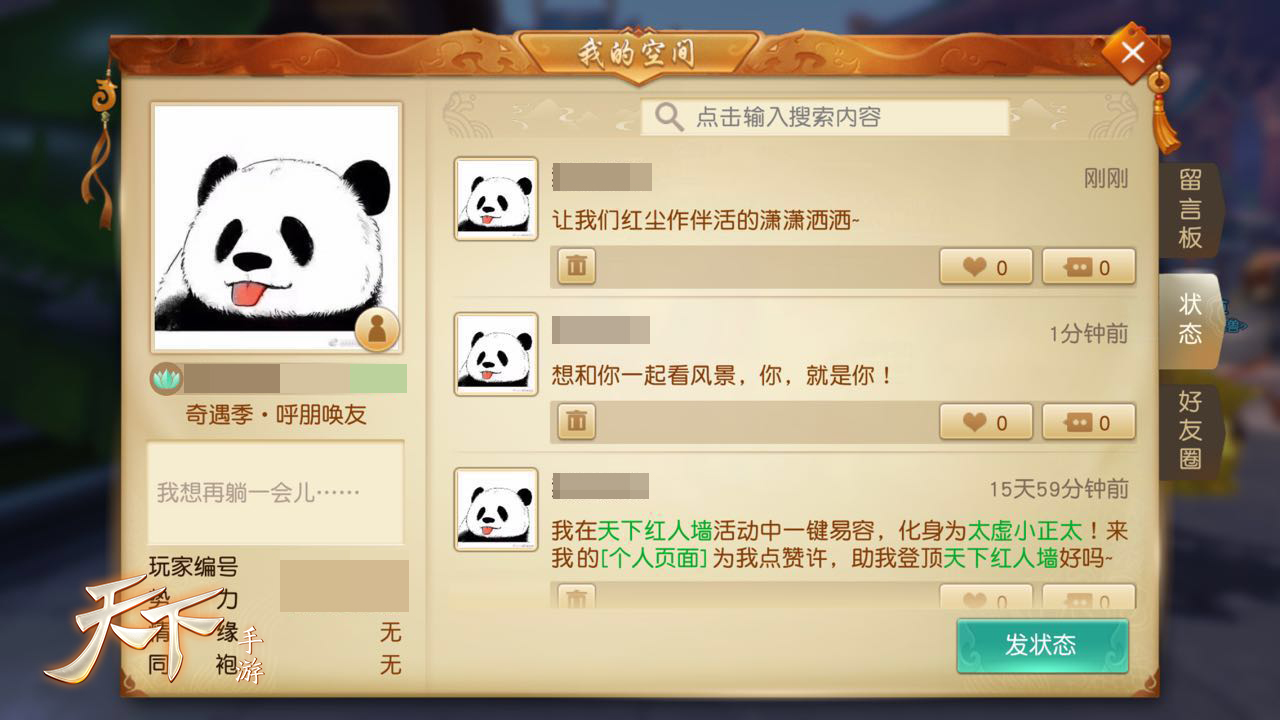Switch to the 留言板 tab

[1190, 209]
